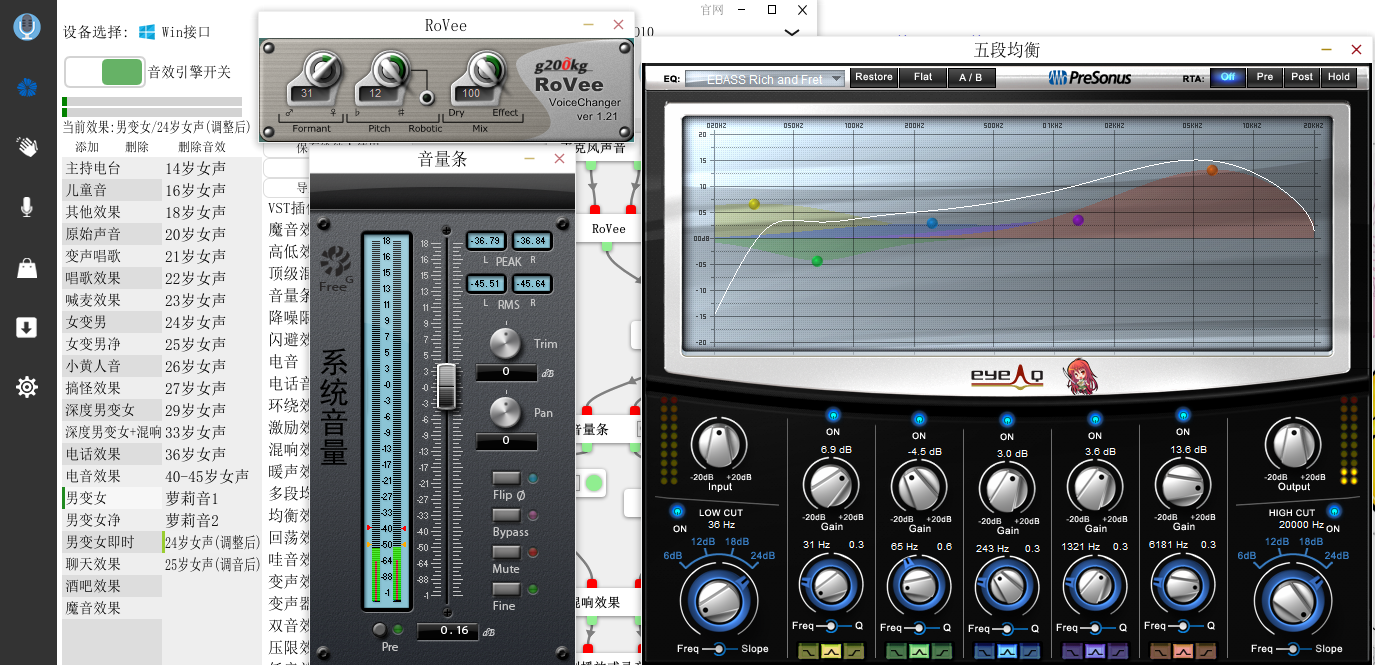
Task: Open the EQ preset dropdown EBASS Rich
Action: [765, 78]
